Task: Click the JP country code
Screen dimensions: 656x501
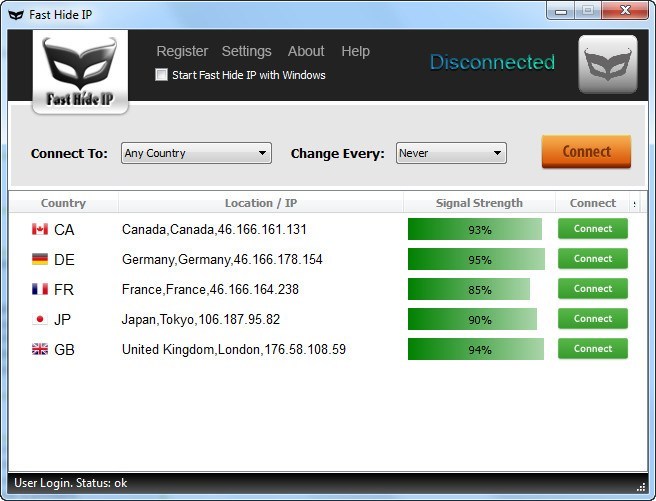Action: (62, 320)
